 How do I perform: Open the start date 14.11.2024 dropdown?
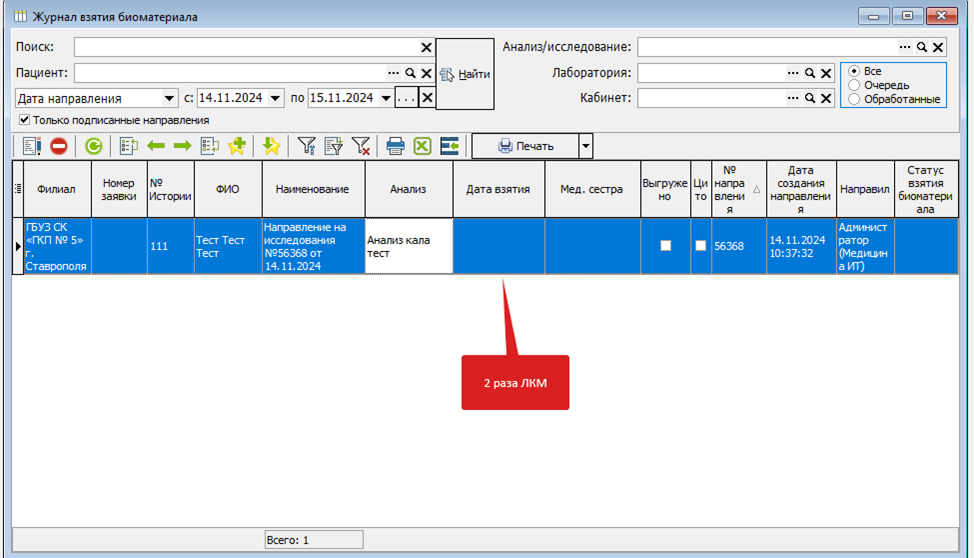(x=280, y=98)
